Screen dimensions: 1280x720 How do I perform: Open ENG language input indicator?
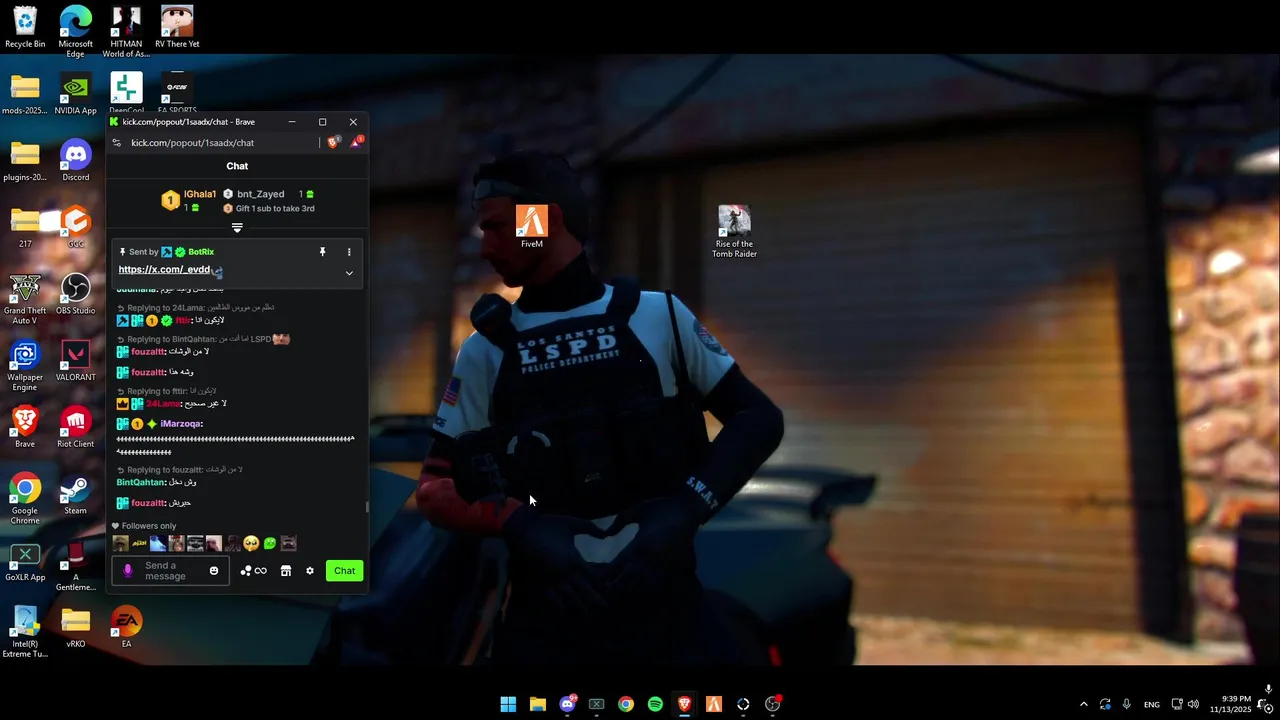click(x=1152, y=704)
